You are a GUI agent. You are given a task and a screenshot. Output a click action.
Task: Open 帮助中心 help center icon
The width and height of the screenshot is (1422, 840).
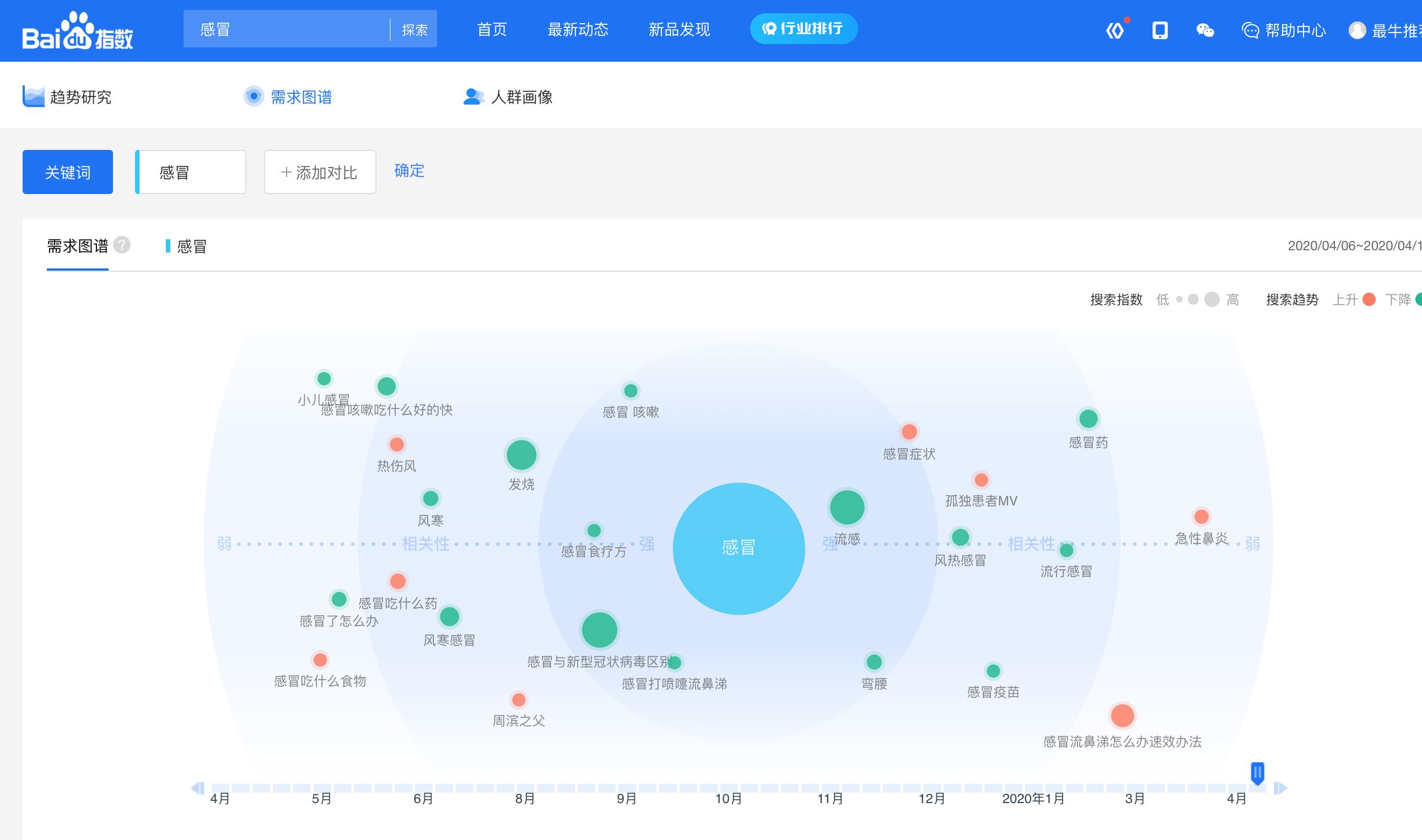[1250, 30]
